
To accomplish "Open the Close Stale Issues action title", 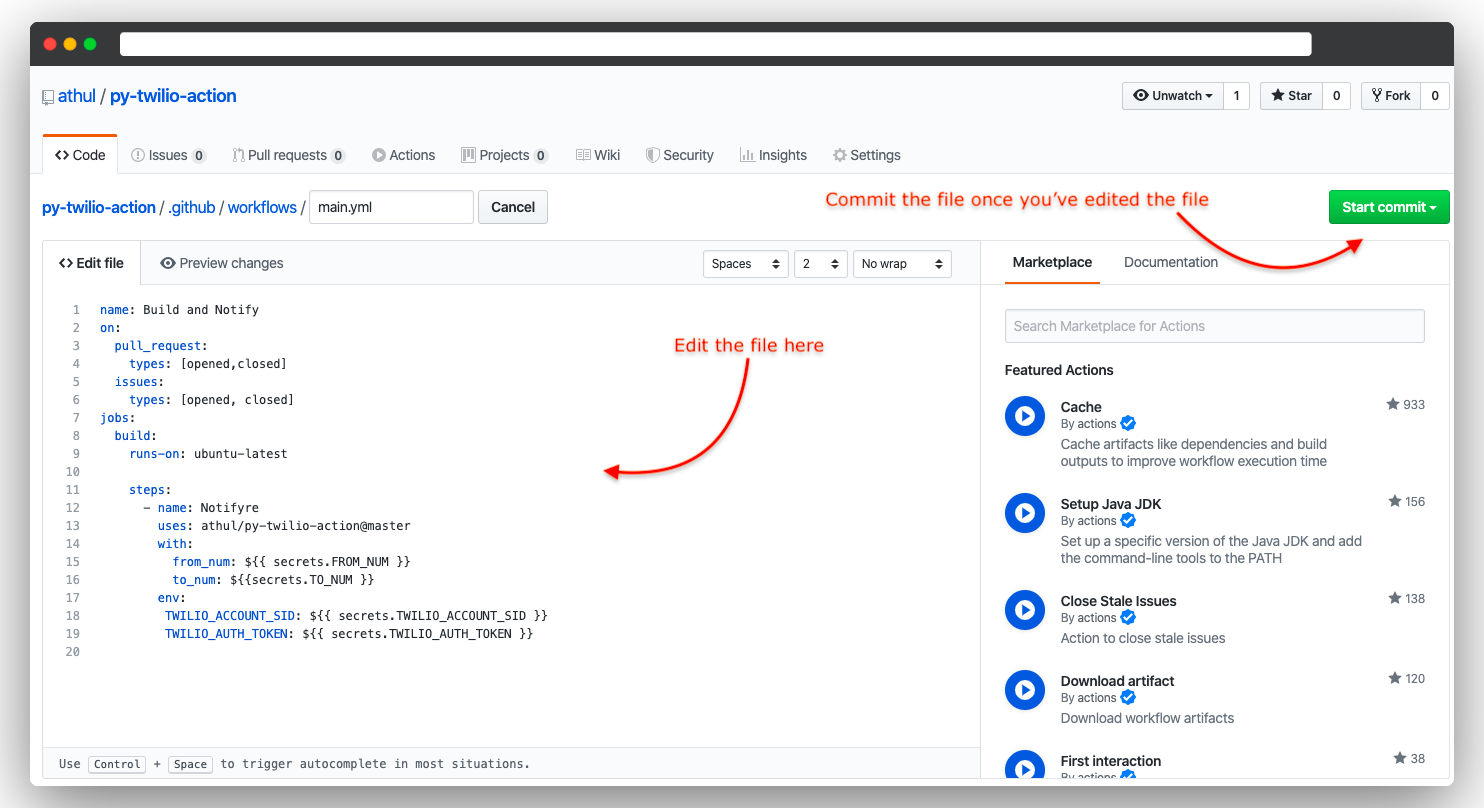I will (1118, 601).
